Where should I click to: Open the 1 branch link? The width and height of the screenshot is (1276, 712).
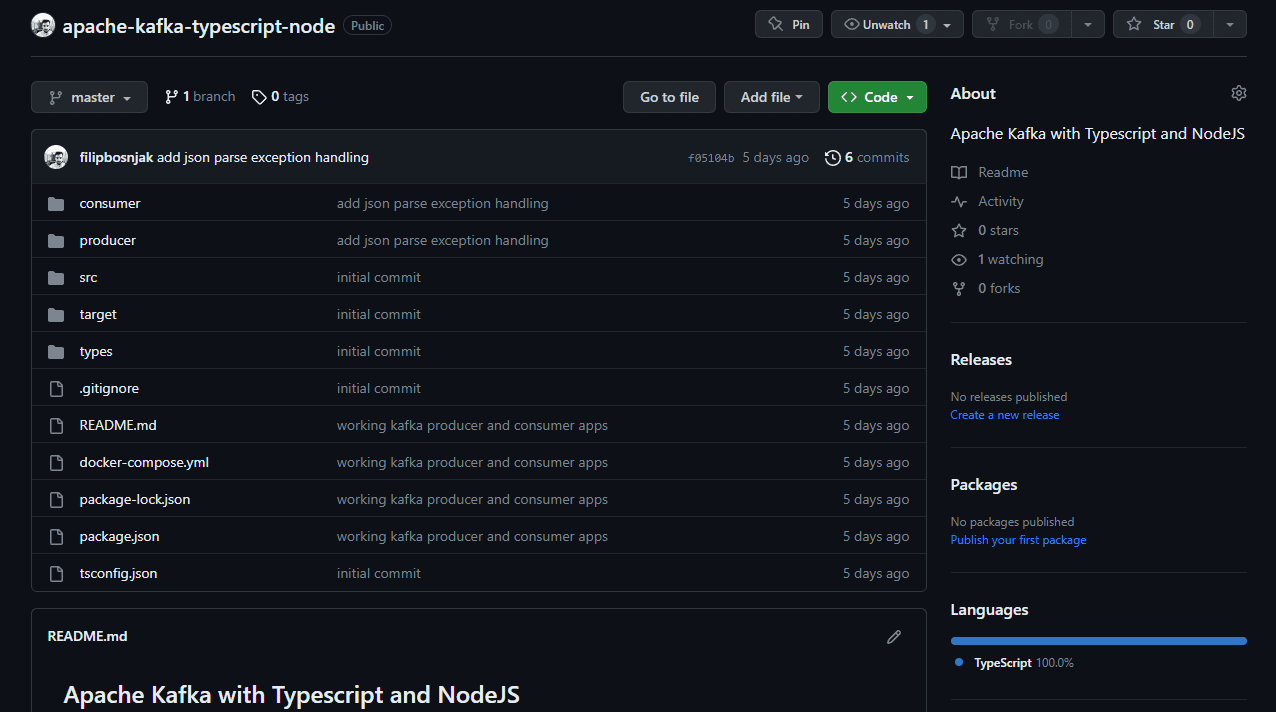pyautogui.click(x=200, y=97)
